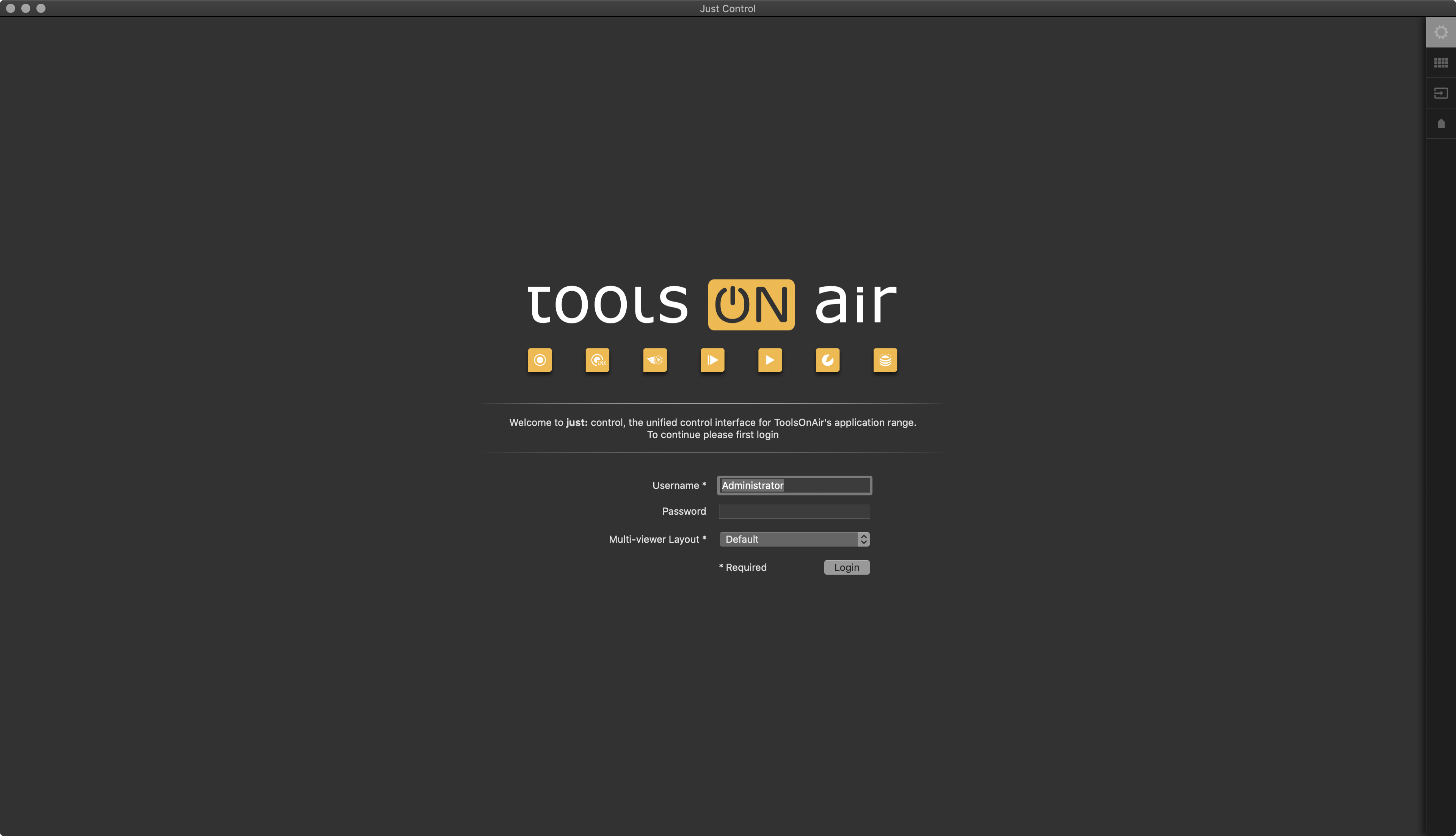The height and width of the screenshot is (836, 1456).
Task: Focus the Username field
Action: point(794,485)
